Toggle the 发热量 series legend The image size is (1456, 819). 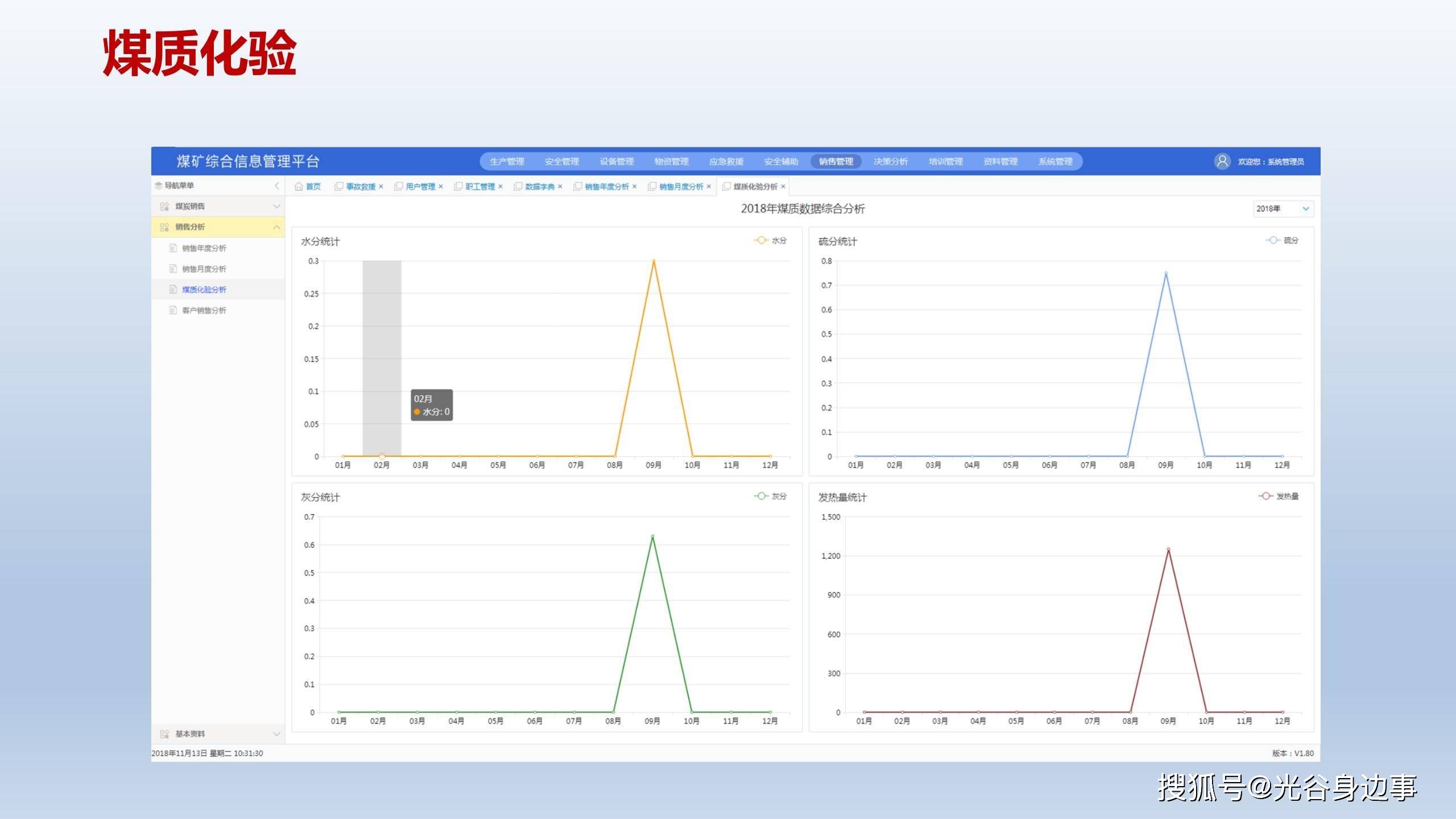[1278, 497]
